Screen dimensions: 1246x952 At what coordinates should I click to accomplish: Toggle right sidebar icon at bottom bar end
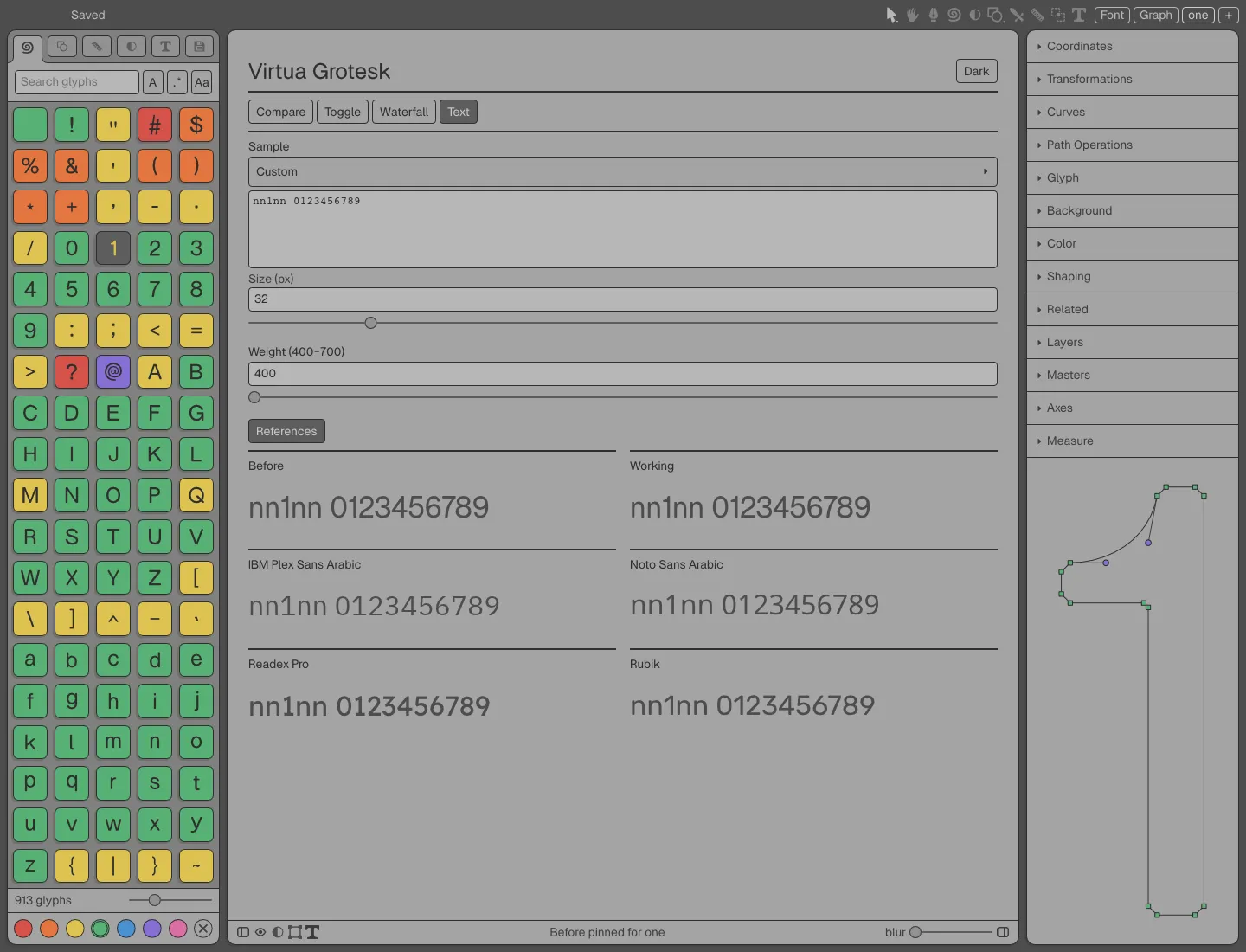pyautogui.click(x=1003, y=932)
